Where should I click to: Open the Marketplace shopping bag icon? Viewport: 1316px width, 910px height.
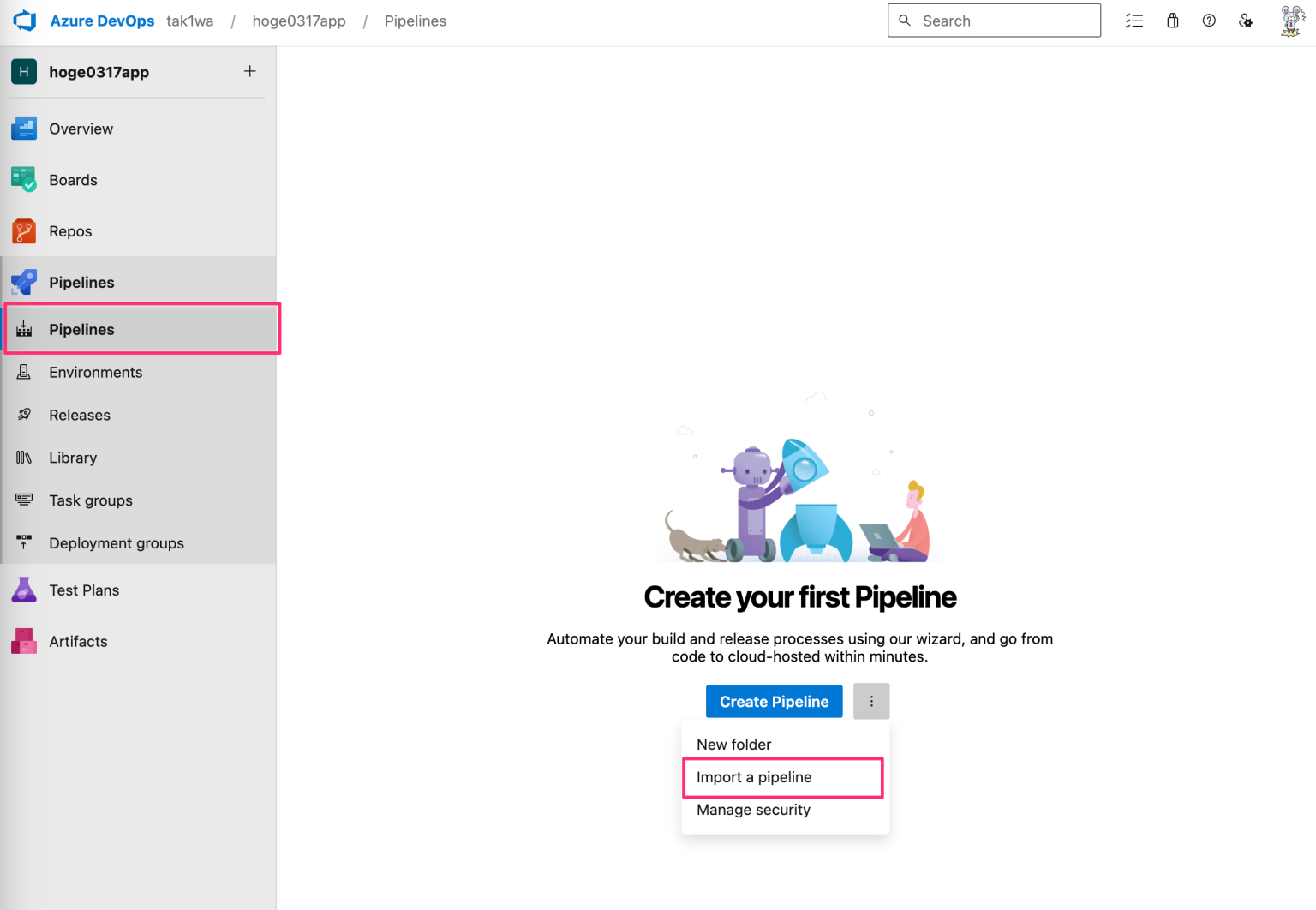[1172, 20]
